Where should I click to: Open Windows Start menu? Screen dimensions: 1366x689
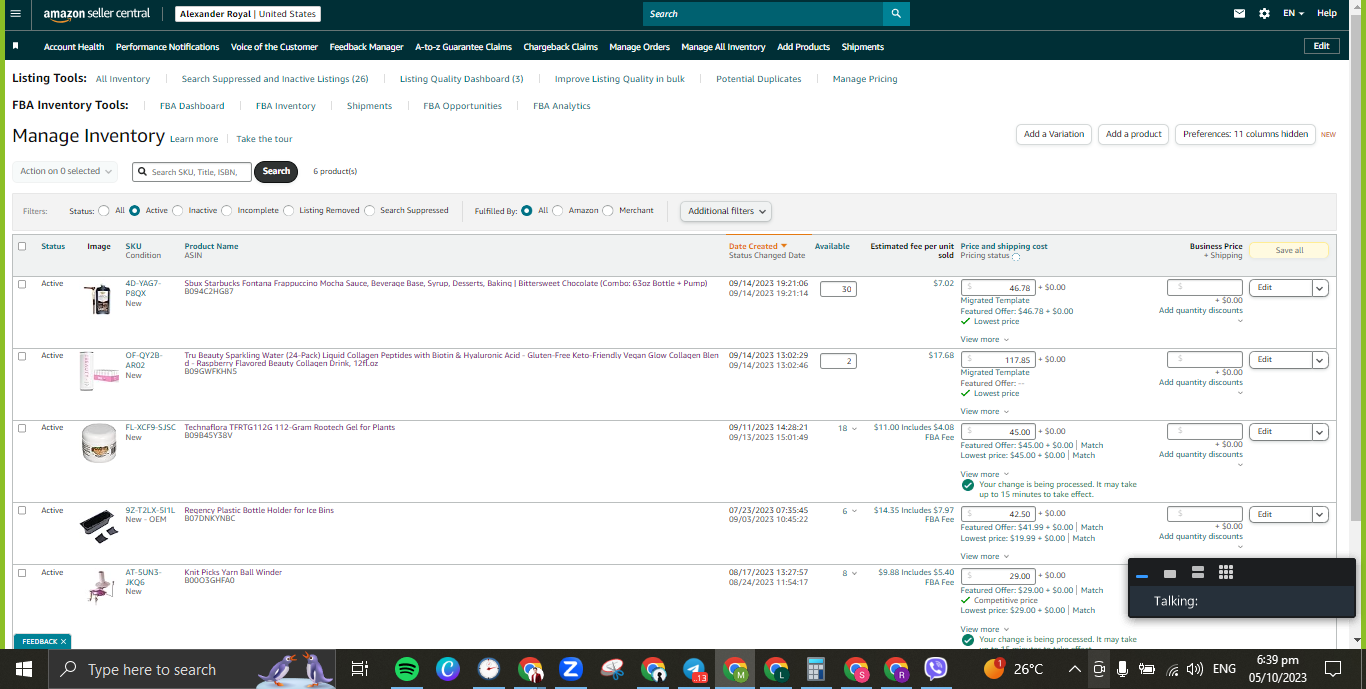click(x=24, y=669)
